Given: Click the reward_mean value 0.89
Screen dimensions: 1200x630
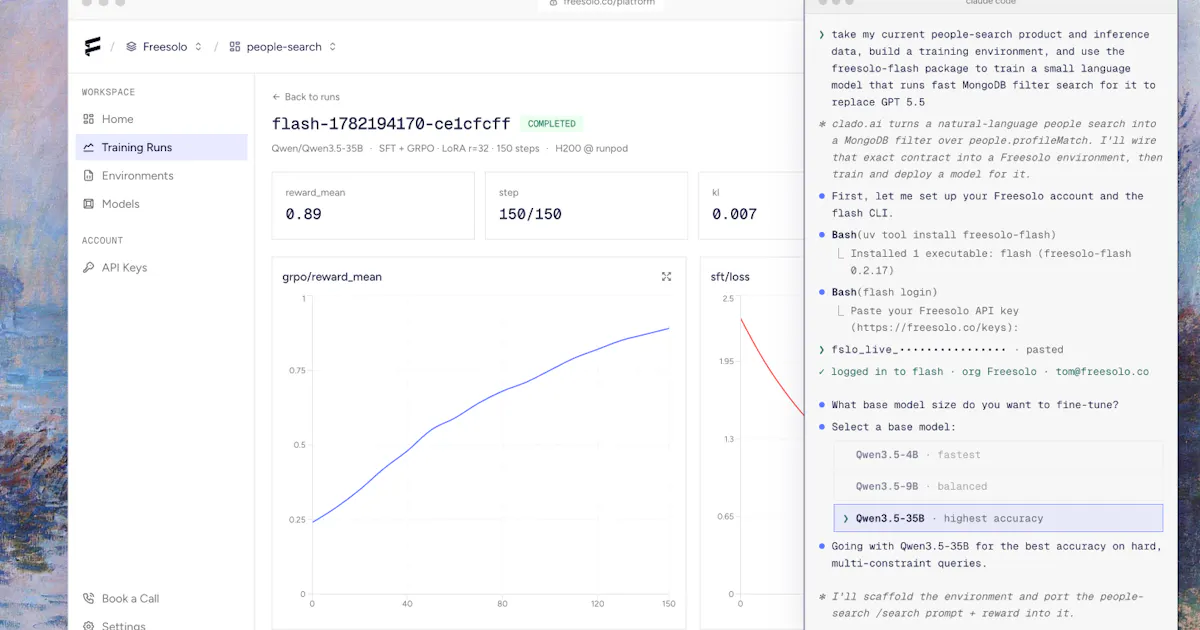Looking at the screenshot, I should [303, 214].
